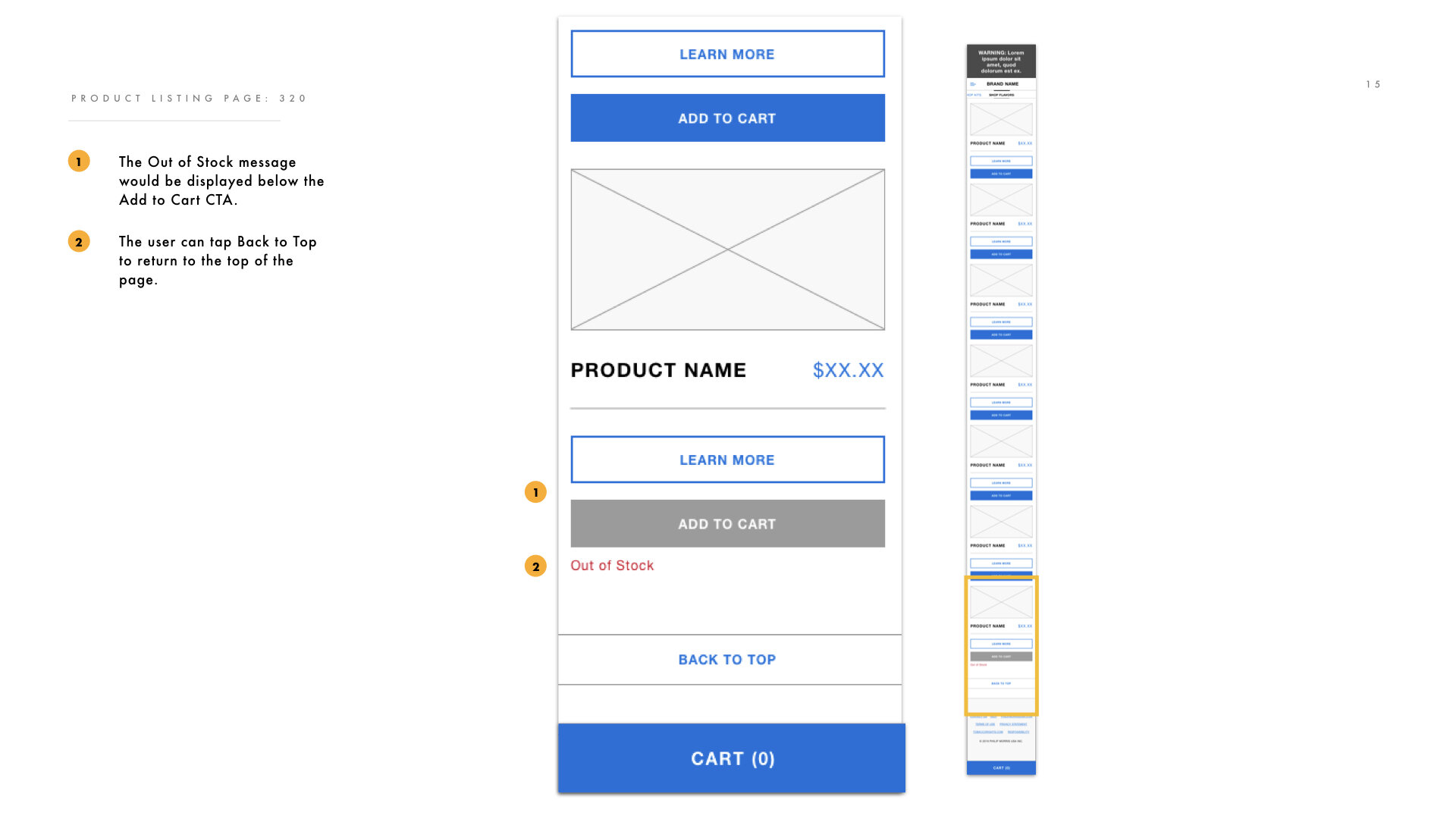This screenshot has height=819, width=1456.
Task: Click the red Out of Stock message
Action: [x=612, y=566]
